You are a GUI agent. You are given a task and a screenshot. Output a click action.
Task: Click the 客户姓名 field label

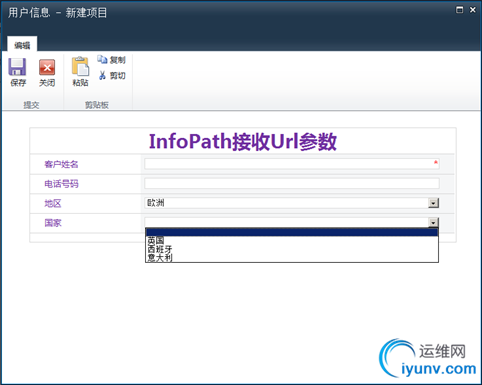(x=61, y=164)
